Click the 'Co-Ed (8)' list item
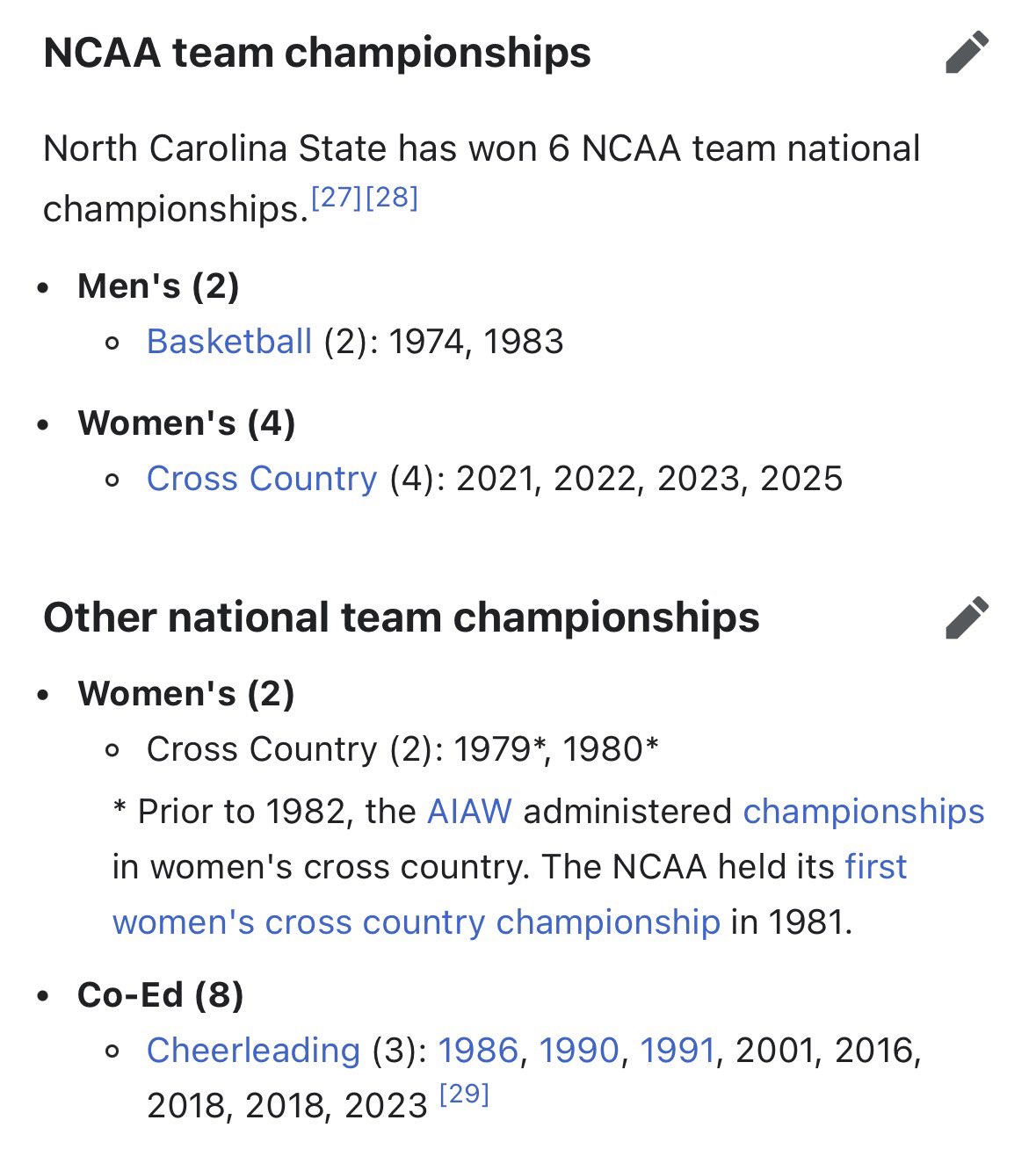 coord(161,995)
